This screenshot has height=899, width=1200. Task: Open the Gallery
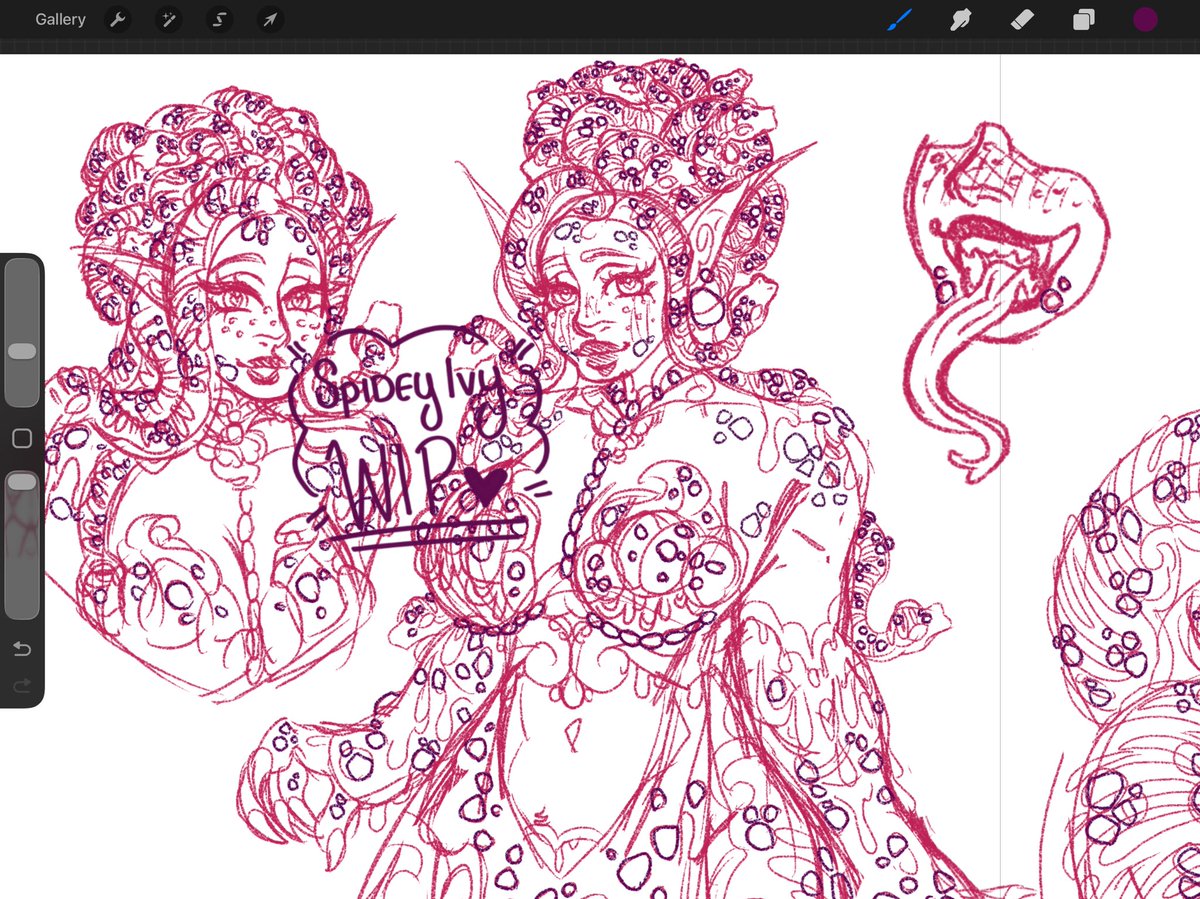click(x=60, y=19)
